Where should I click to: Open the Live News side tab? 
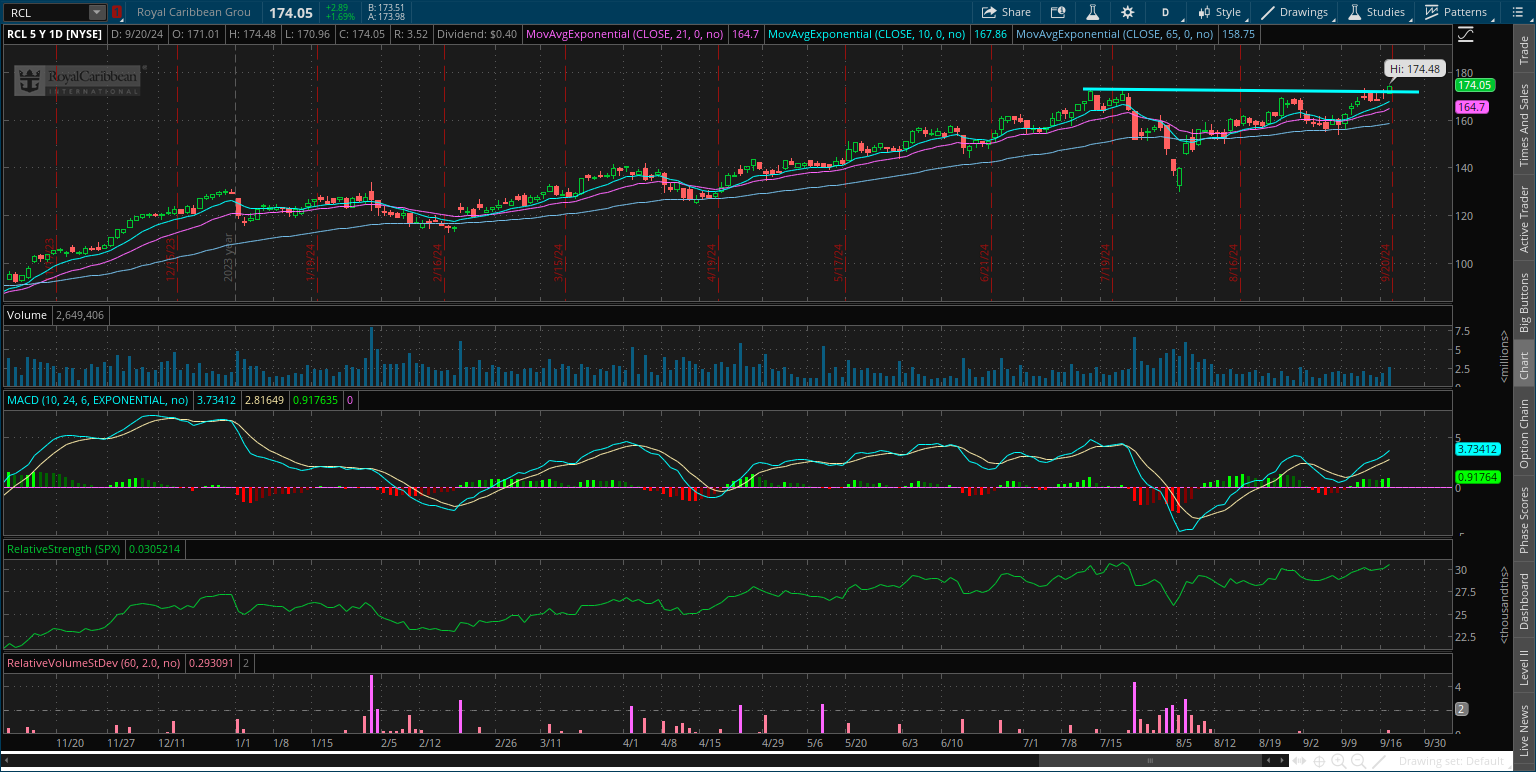[1524, 728]
